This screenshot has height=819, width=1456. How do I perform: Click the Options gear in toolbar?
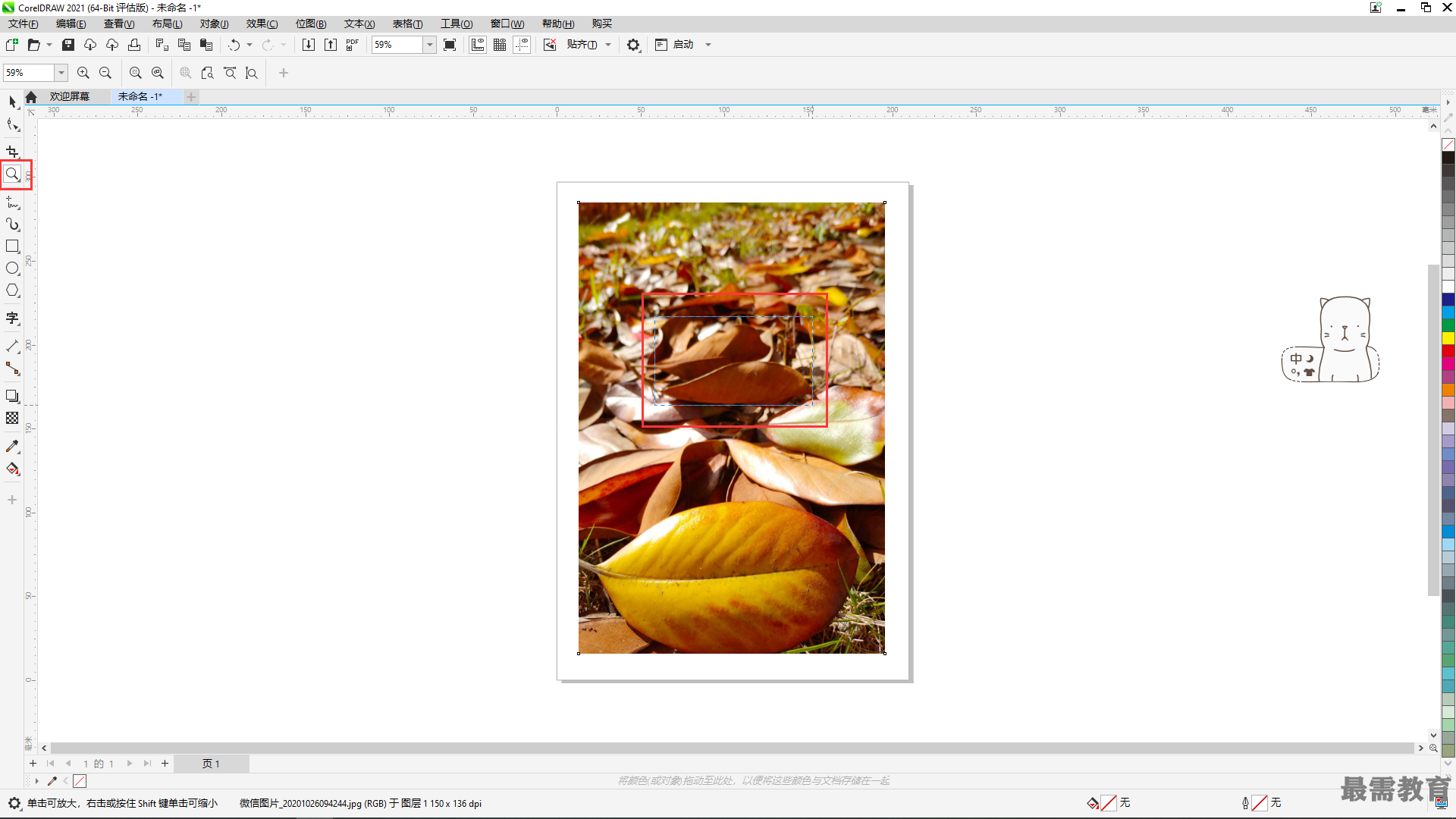point(633,45)
